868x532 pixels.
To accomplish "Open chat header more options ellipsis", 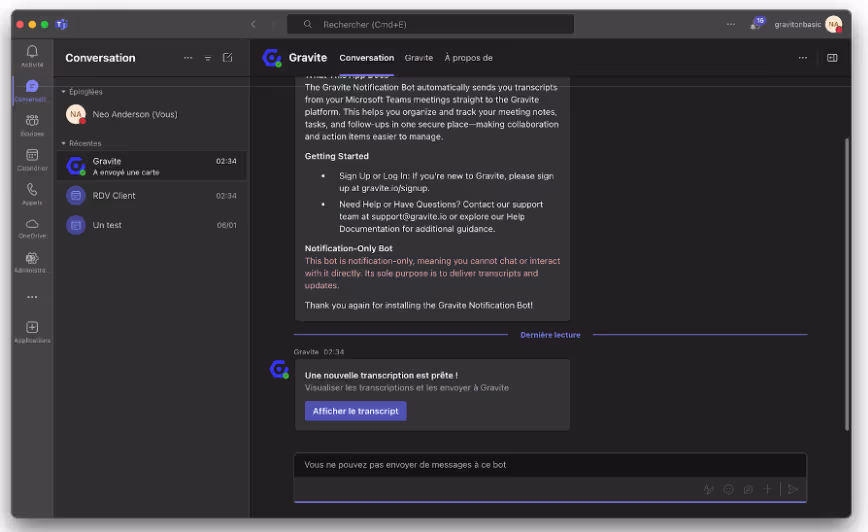I will coord(803,58).
